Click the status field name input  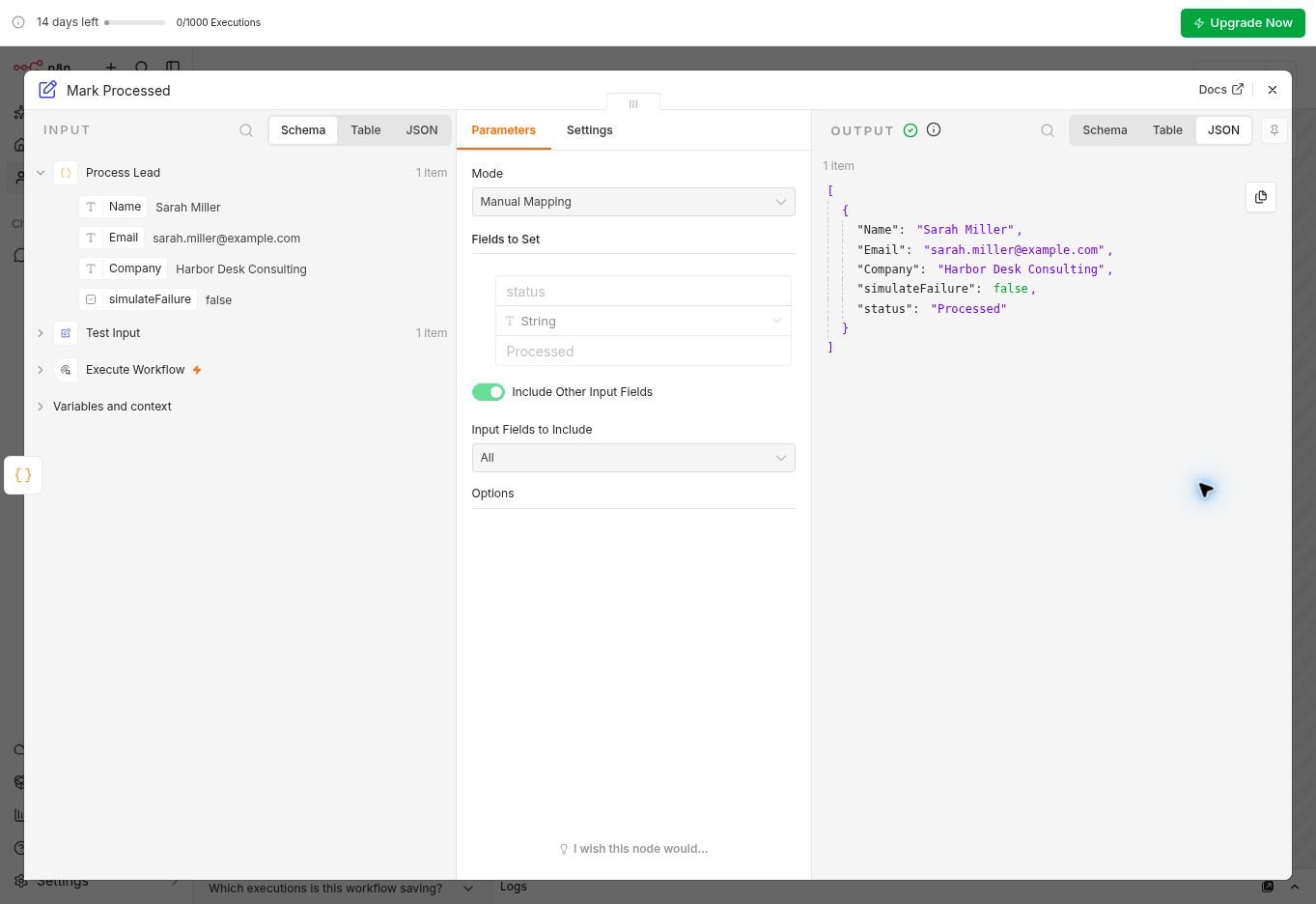click(643, 292)
